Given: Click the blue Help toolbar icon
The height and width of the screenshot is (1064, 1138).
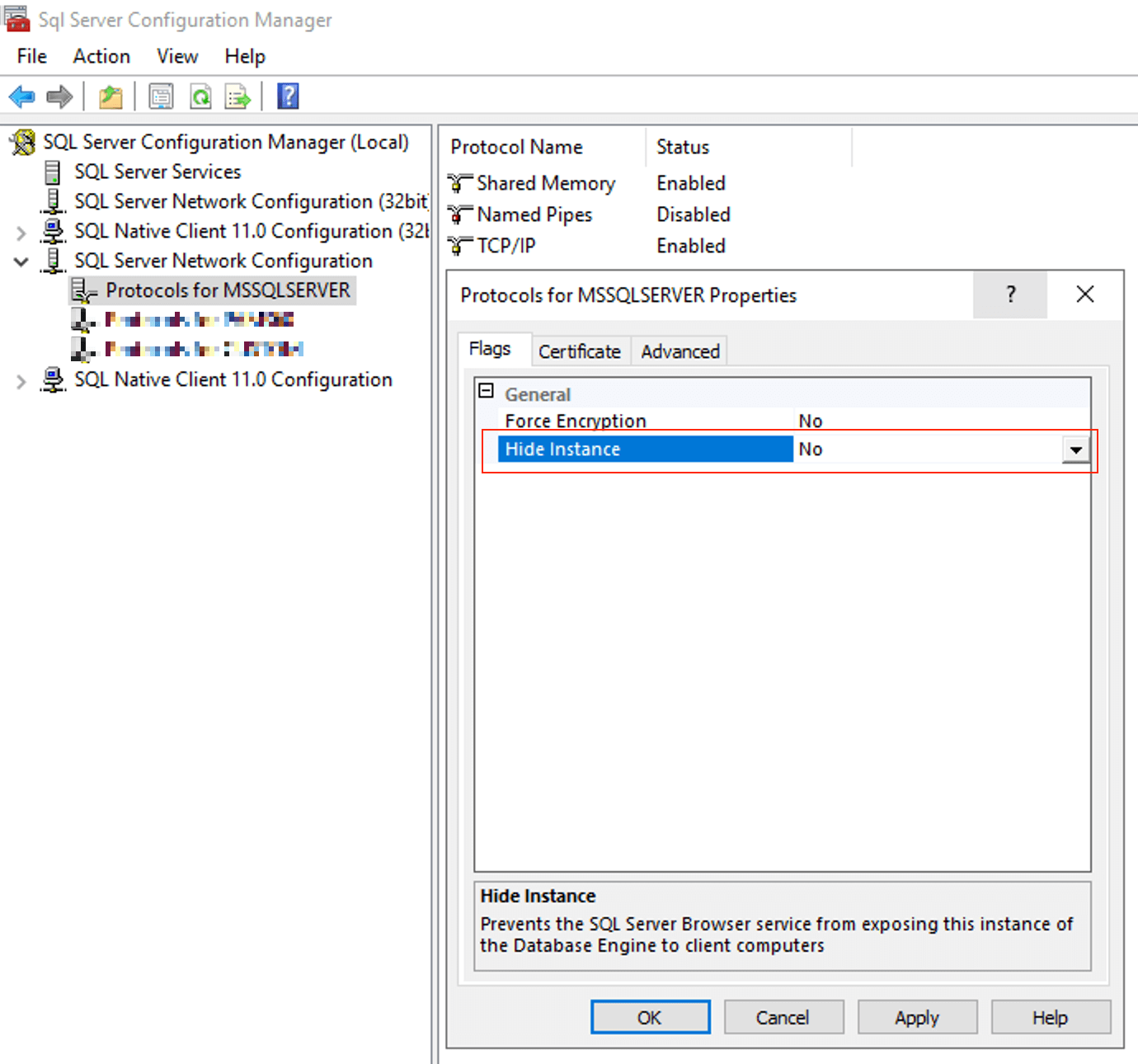Looking at the screenshot, I should (x=288, y=97).
